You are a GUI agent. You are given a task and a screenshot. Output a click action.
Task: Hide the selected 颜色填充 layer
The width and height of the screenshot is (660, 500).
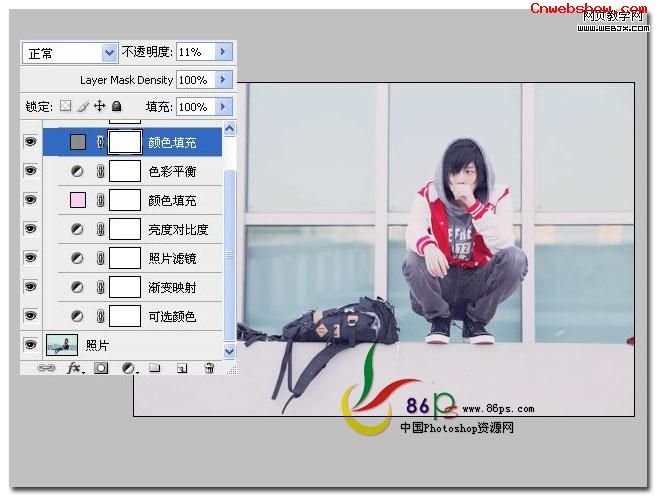click(x=31, y=142)
